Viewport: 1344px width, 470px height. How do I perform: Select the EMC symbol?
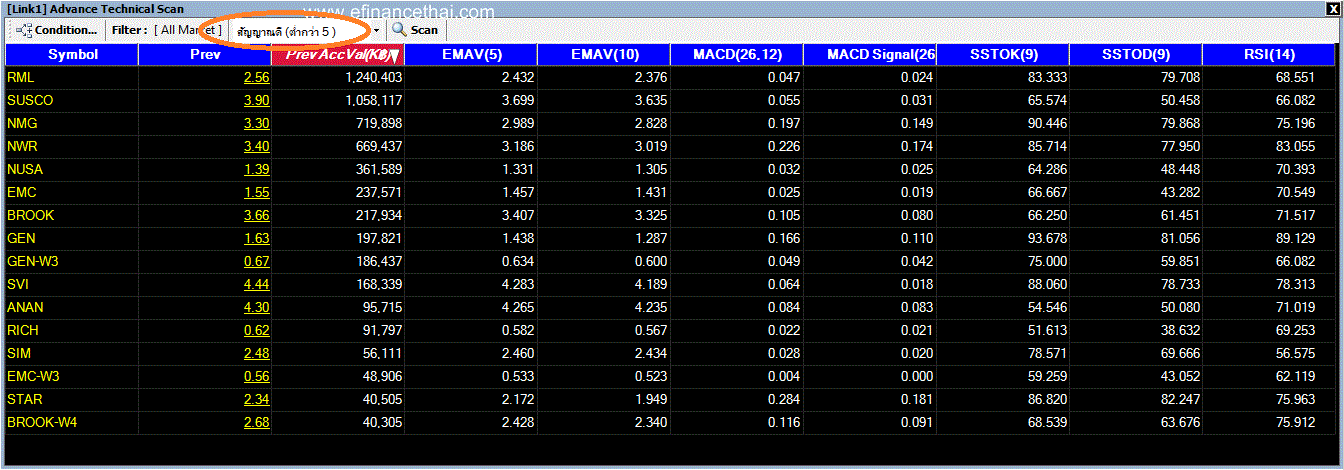(22, 192)
